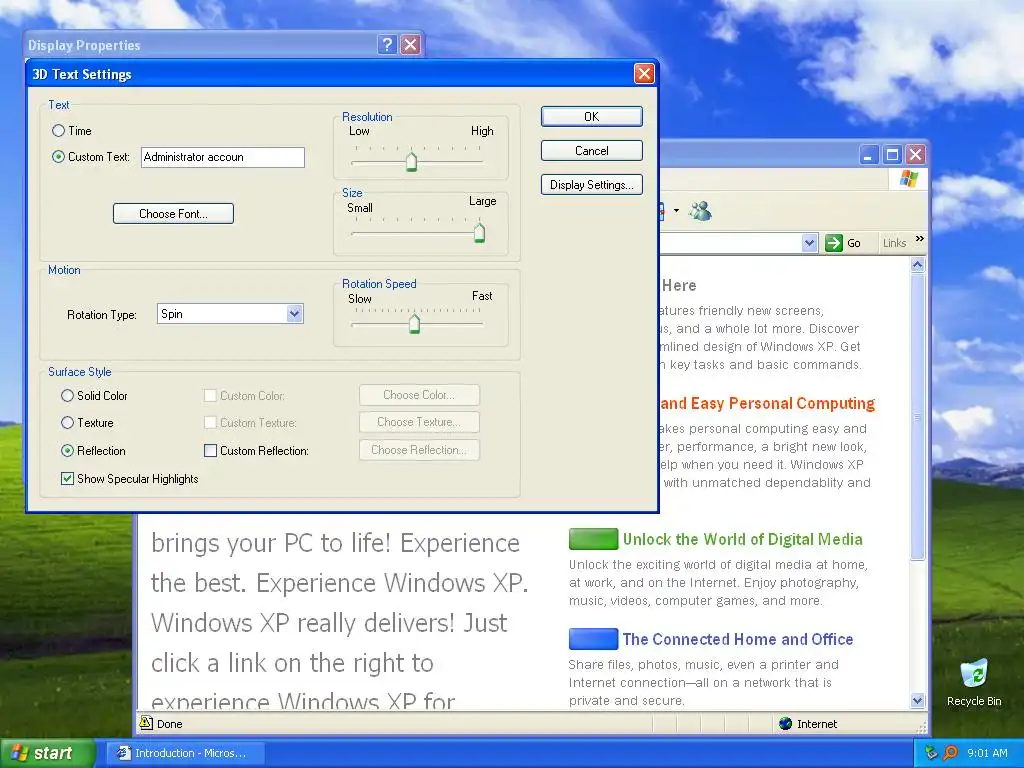Open the Easy Personal Computing heading link
Screen dimensions: 1024x768
tap(767, 404)
